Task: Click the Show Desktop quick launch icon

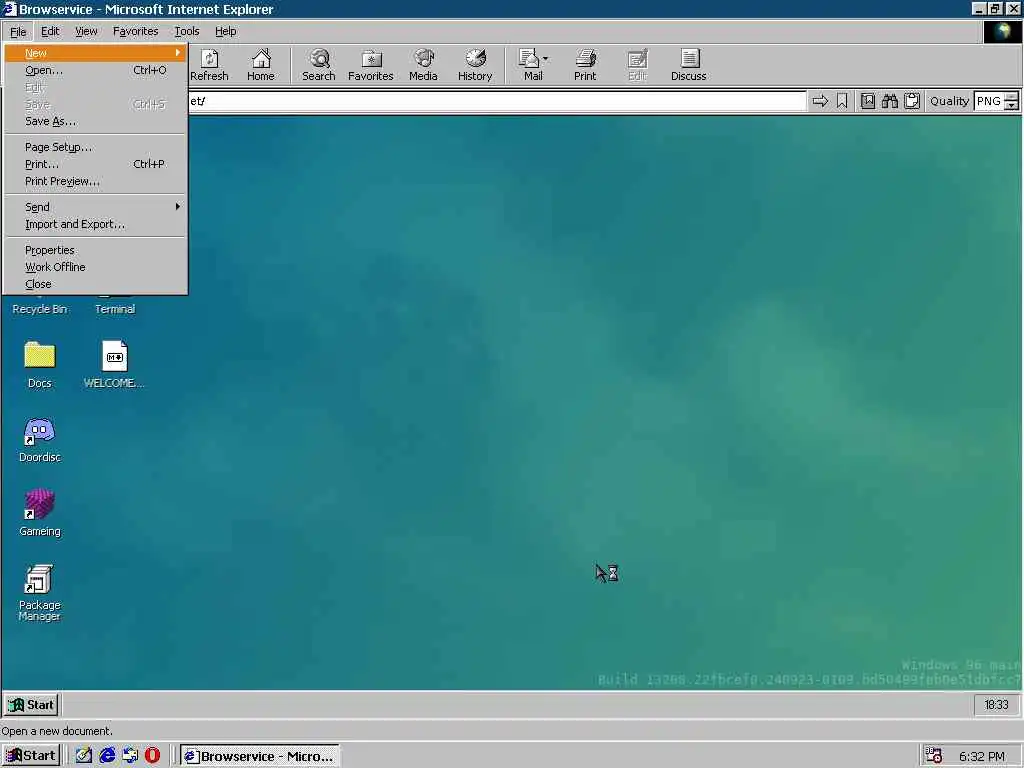Action: pyautogui.click(x=84, y=756)
